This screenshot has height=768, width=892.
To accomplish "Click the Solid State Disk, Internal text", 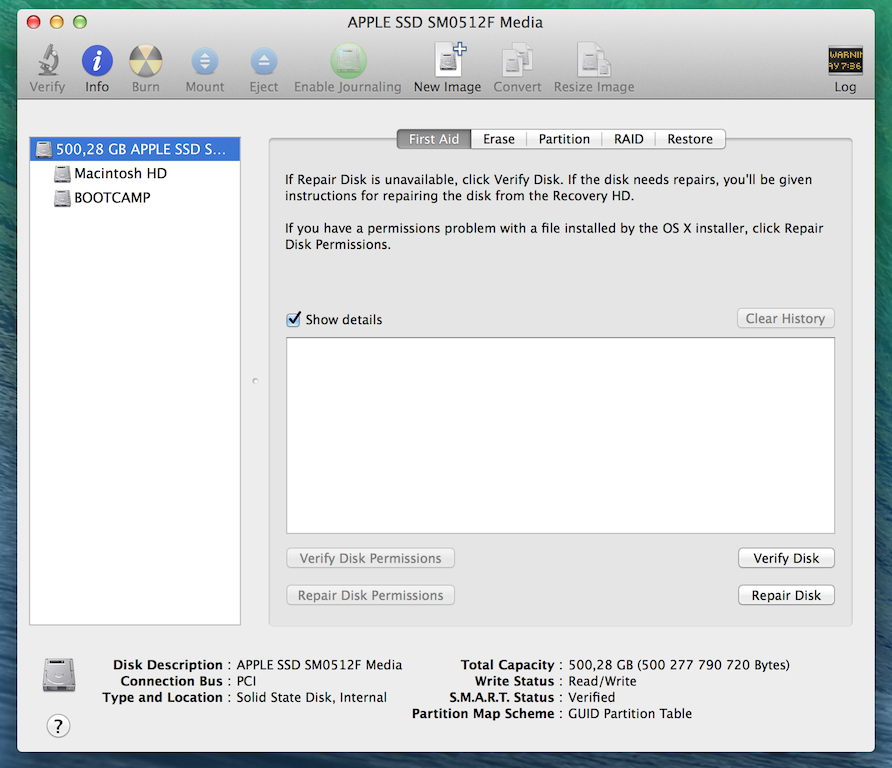I will pyautogui.click(x=312, y=697).
